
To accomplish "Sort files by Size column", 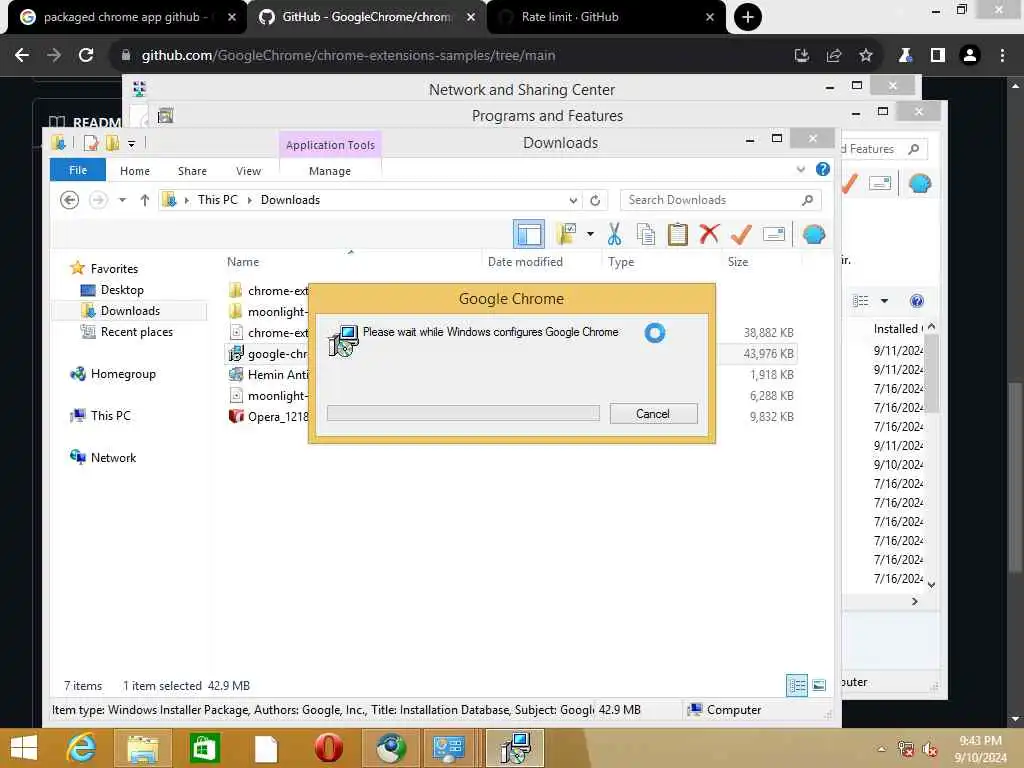I will [738, 261].
